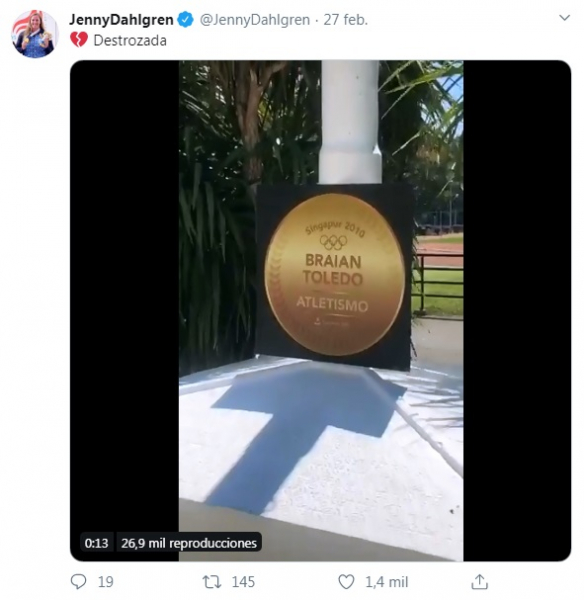Click the Destrozada tweet text

[130, 40]
